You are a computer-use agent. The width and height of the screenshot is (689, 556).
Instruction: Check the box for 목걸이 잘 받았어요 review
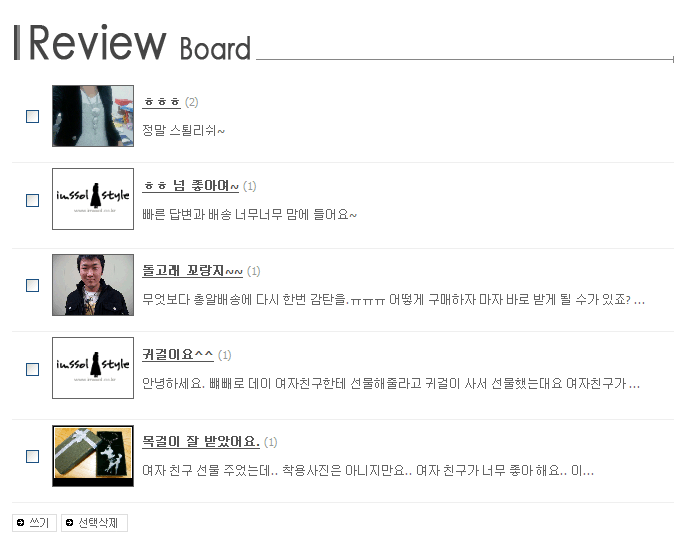33,456
